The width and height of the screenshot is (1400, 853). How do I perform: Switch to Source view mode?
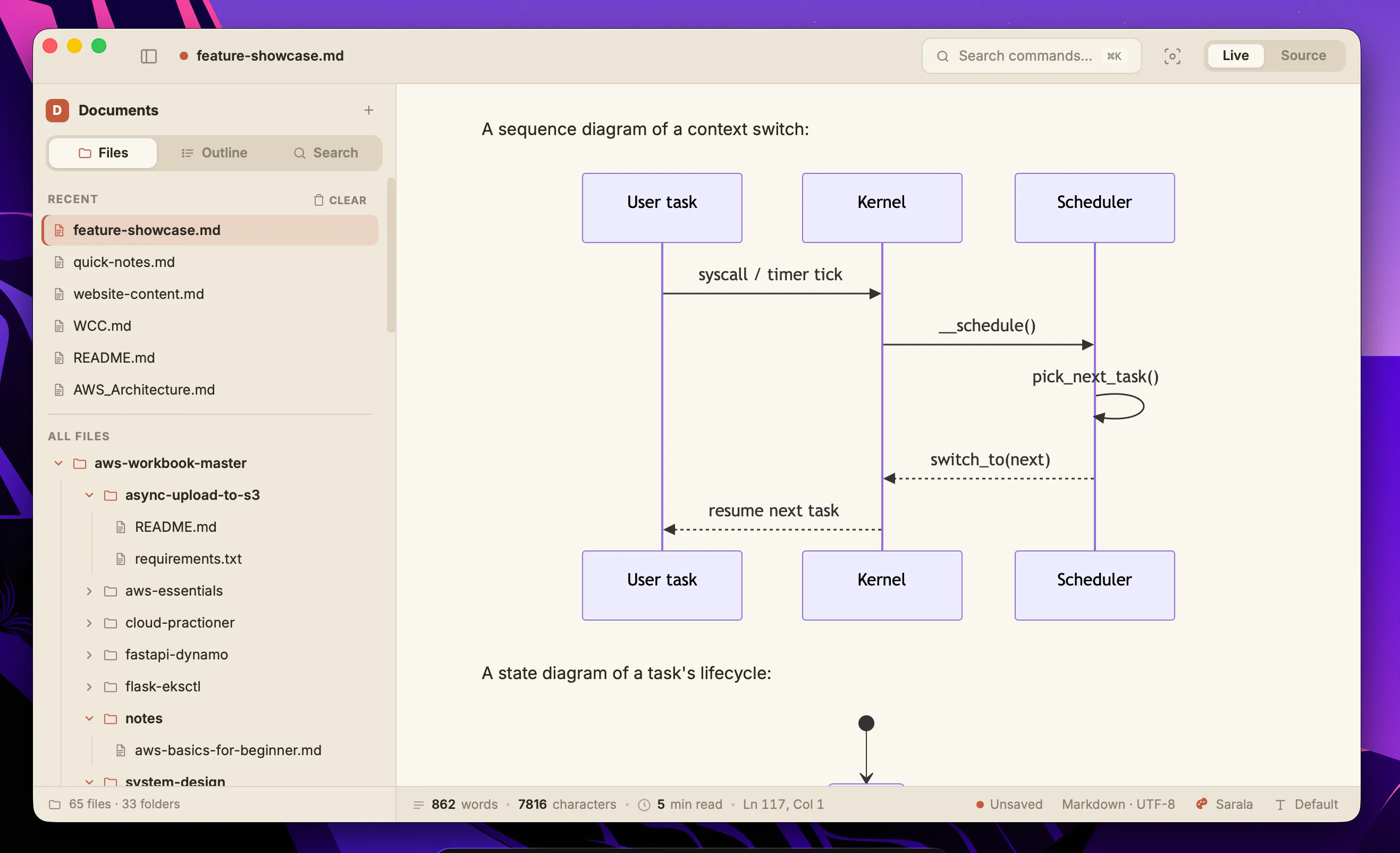coord(1303,56)
